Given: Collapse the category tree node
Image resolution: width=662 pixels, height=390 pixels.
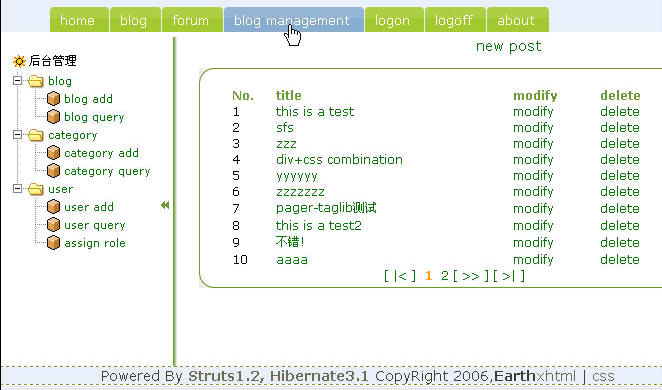Looking at the screenshot, I should tap(17, 134).
